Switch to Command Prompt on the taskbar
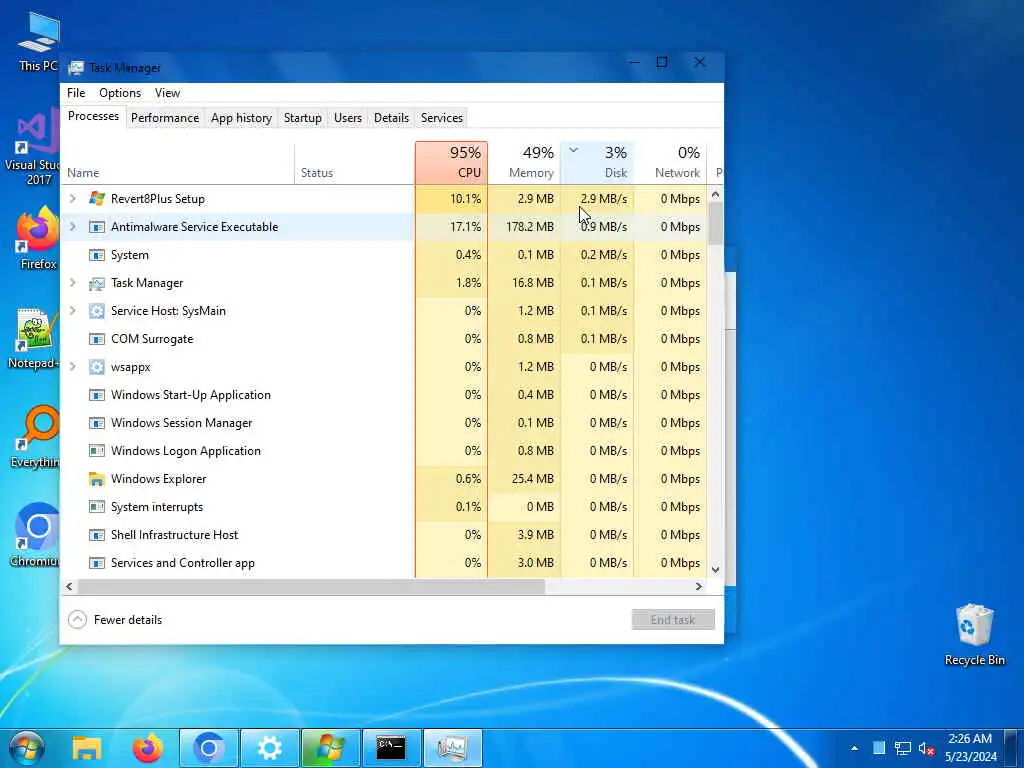 [391, 748]
